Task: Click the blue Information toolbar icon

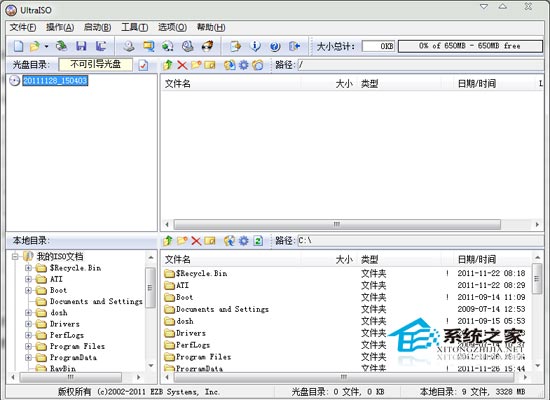Action: 255,46
